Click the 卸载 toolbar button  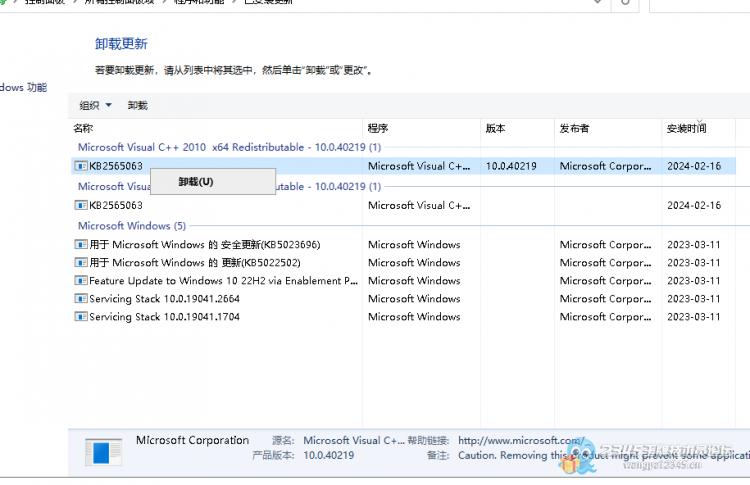click(137, 105)
